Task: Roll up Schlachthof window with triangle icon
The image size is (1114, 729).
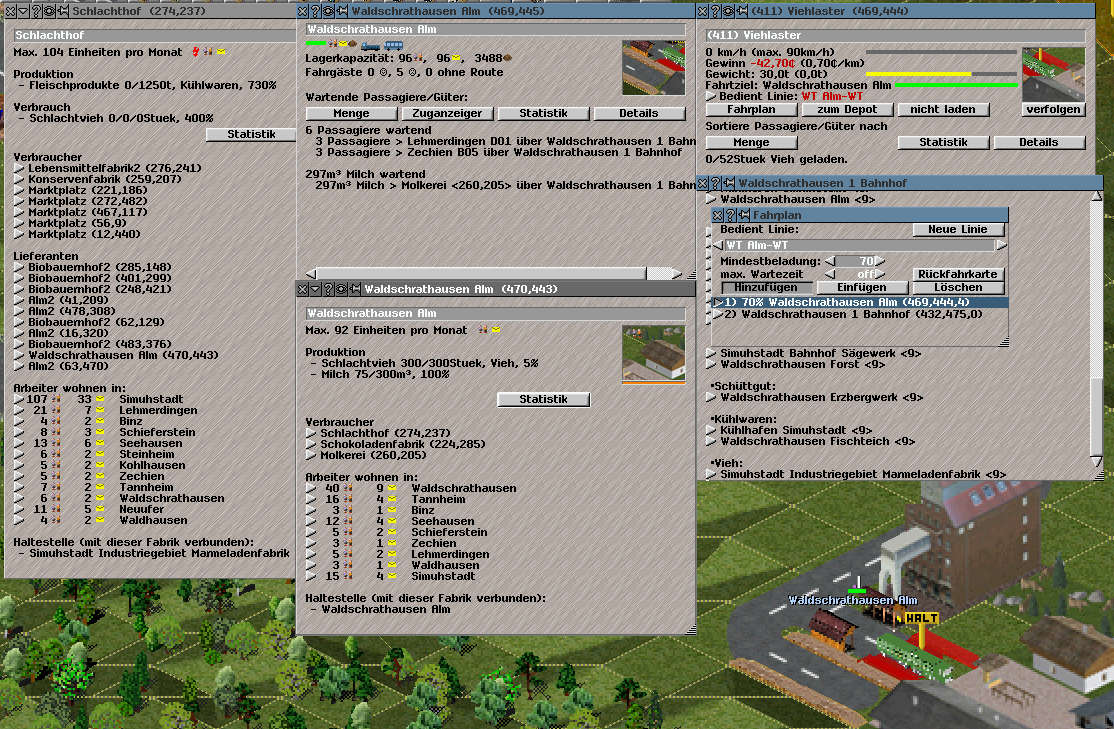Action: point(24,11)
